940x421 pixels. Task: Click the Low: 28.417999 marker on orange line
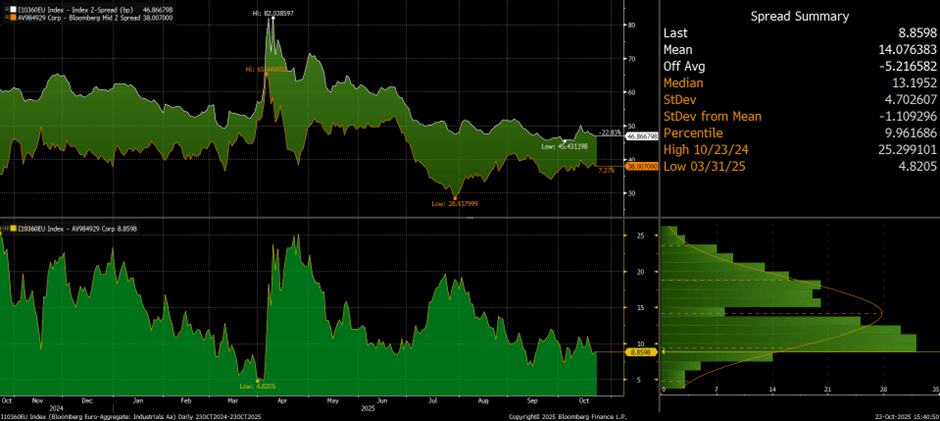tap(457, 195)
